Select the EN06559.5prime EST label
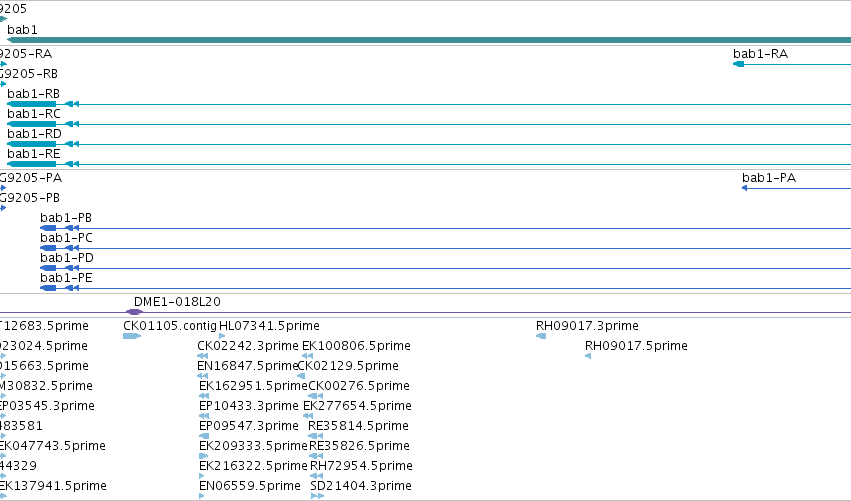This screenshot has height=501, width=851. (250, 487)
